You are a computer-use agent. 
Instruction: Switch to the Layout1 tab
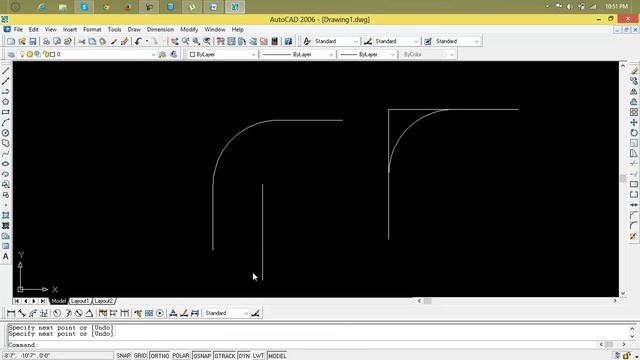80,301
